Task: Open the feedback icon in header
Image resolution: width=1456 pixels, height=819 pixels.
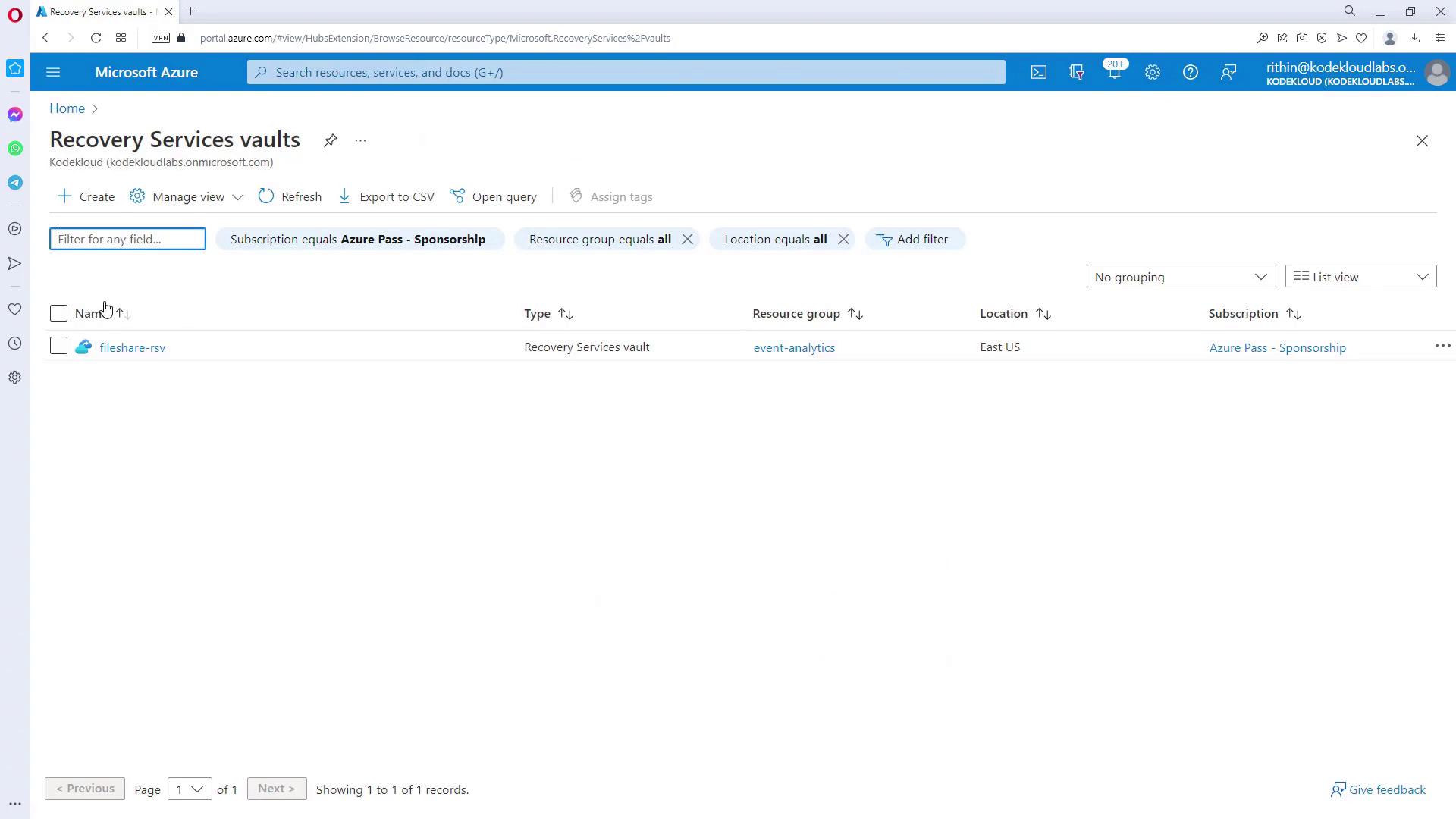Action: [x=1228, y=72]
